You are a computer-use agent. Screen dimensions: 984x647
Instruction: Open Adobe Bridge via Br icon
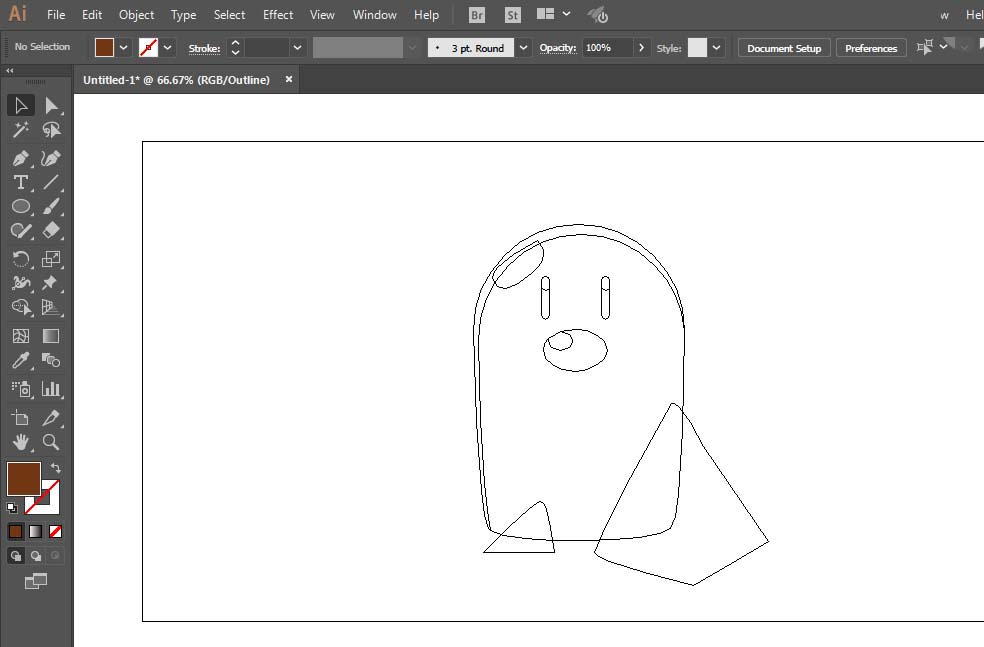coord(478,15)
